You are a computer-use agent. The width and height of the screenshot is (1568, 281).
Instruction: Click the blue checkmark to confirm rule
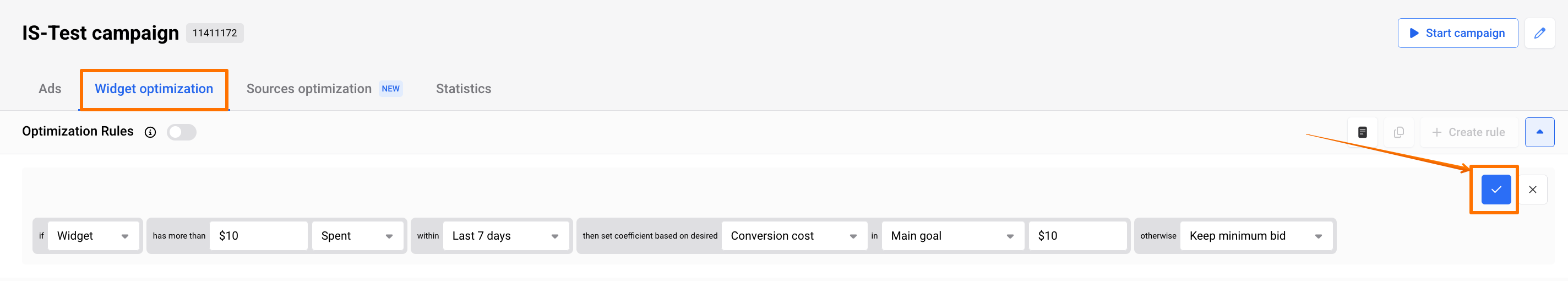(x=1495, y=190)
